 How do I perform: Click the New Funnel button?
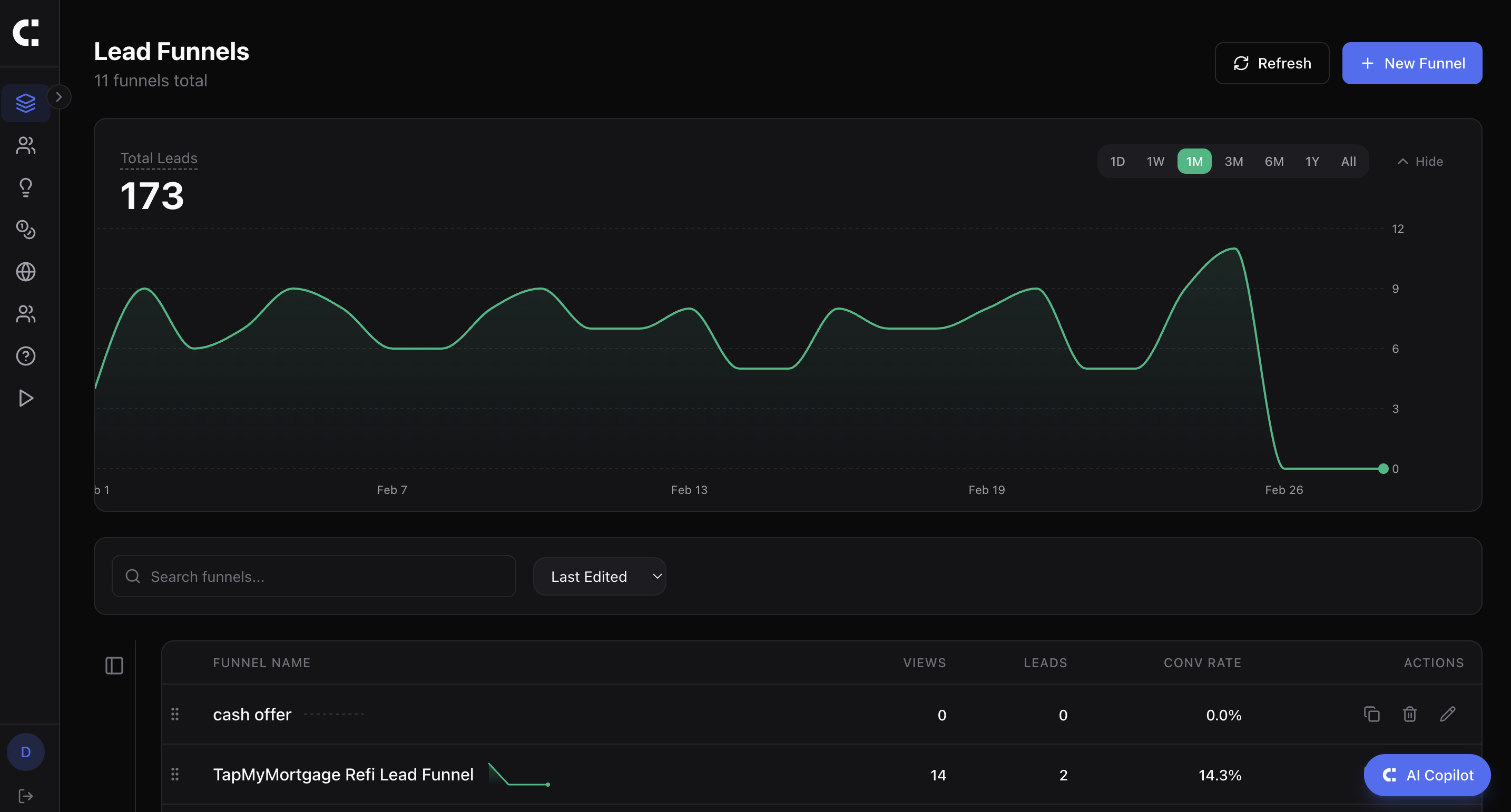1412,63
